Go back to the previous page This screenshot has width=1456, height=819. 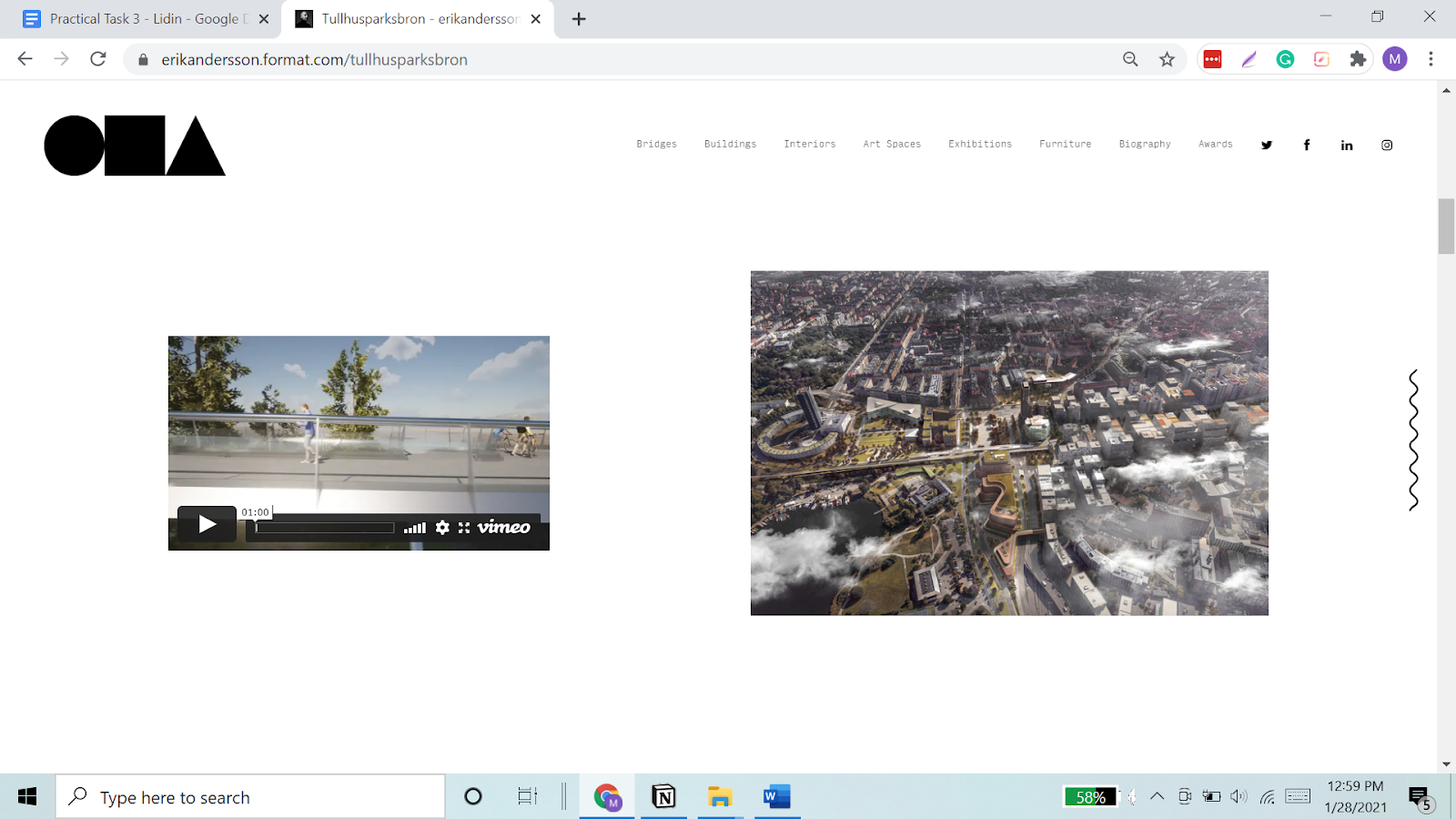(25, 59)
